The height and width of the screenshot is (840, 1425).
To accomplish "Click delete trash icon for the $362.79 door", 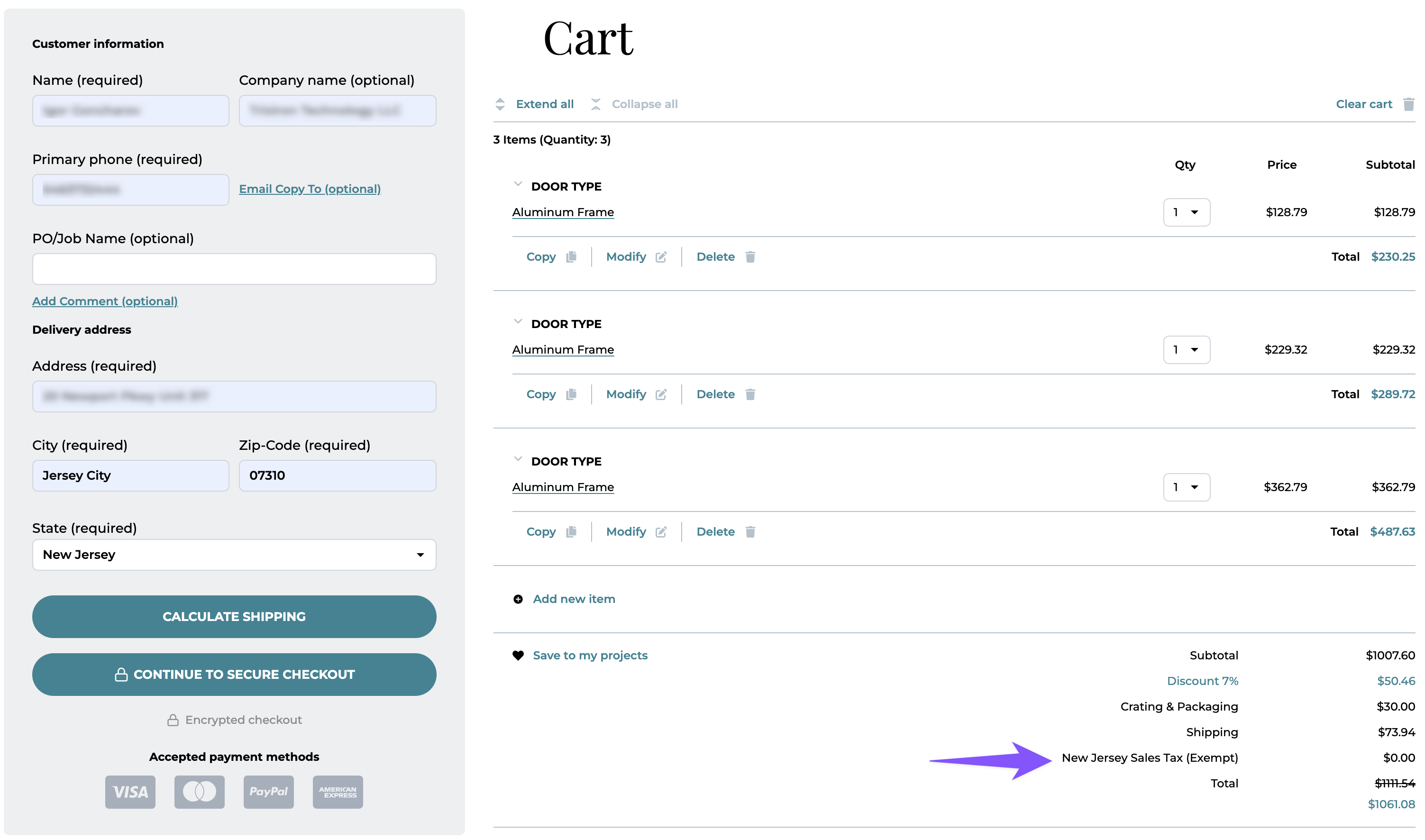I will [750, 532].
